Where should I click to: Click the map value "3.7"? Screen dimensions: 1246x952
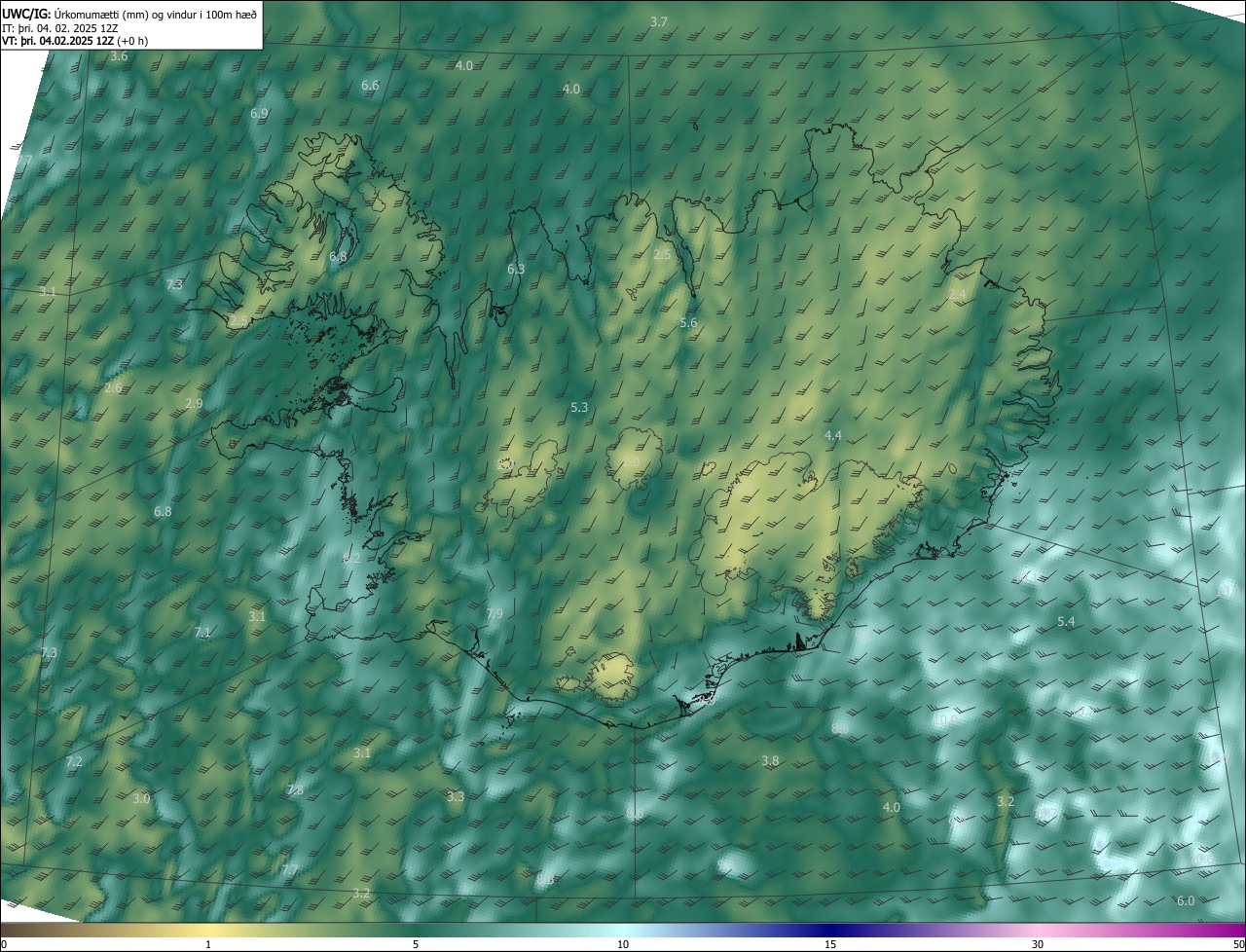click(x=659, y=21)
